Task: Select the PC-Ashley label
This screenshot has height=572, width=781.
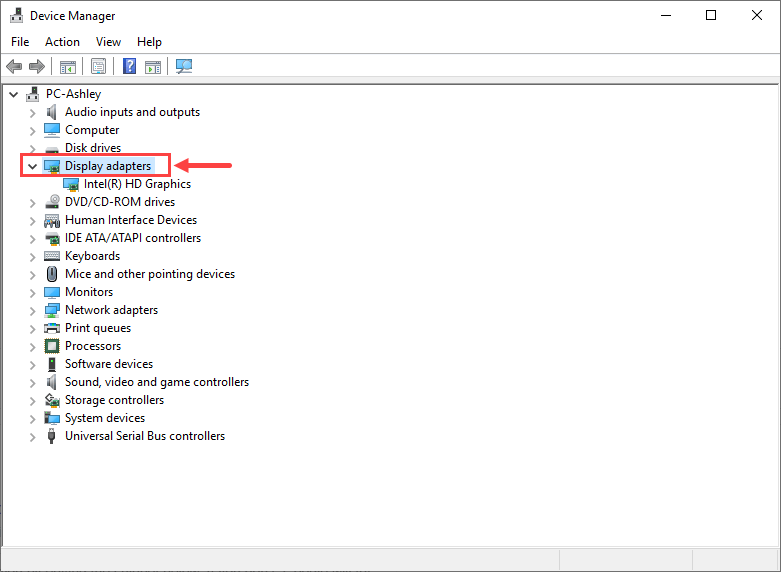Action: (74, 94)
